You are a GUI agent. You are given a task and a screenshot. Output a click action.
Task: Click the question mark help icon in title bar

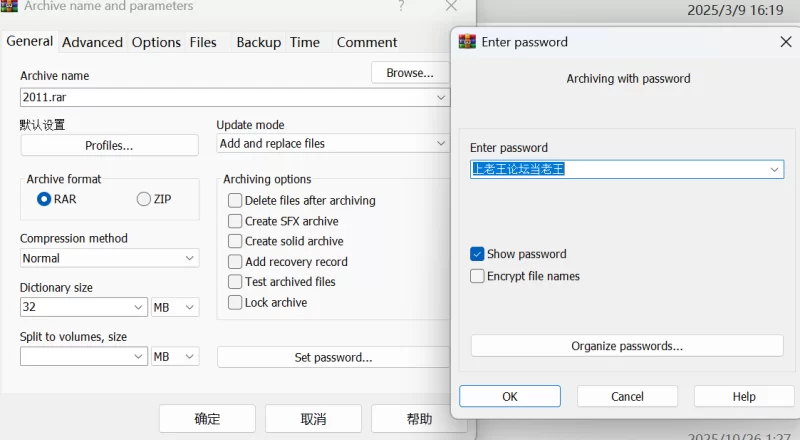(401, 6)
